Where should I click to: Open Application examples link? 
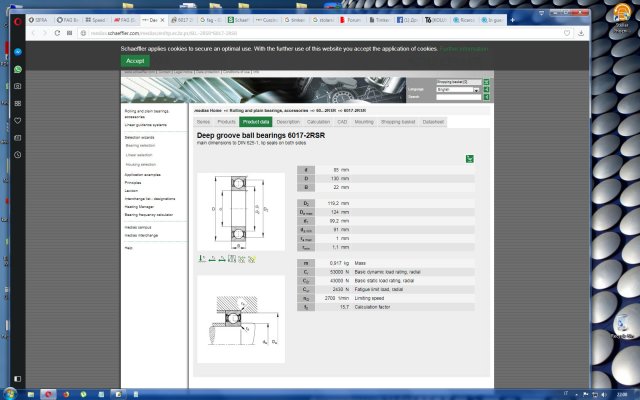point(142,175)
